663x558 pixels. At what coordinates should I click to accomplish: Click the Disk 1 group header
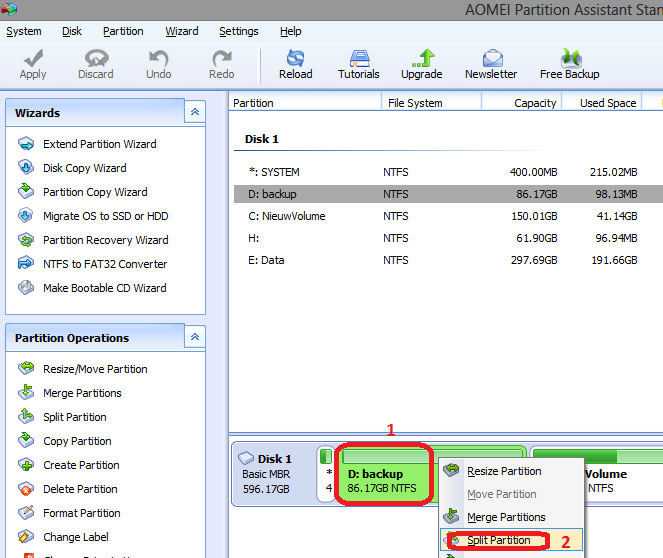point(262,139)
